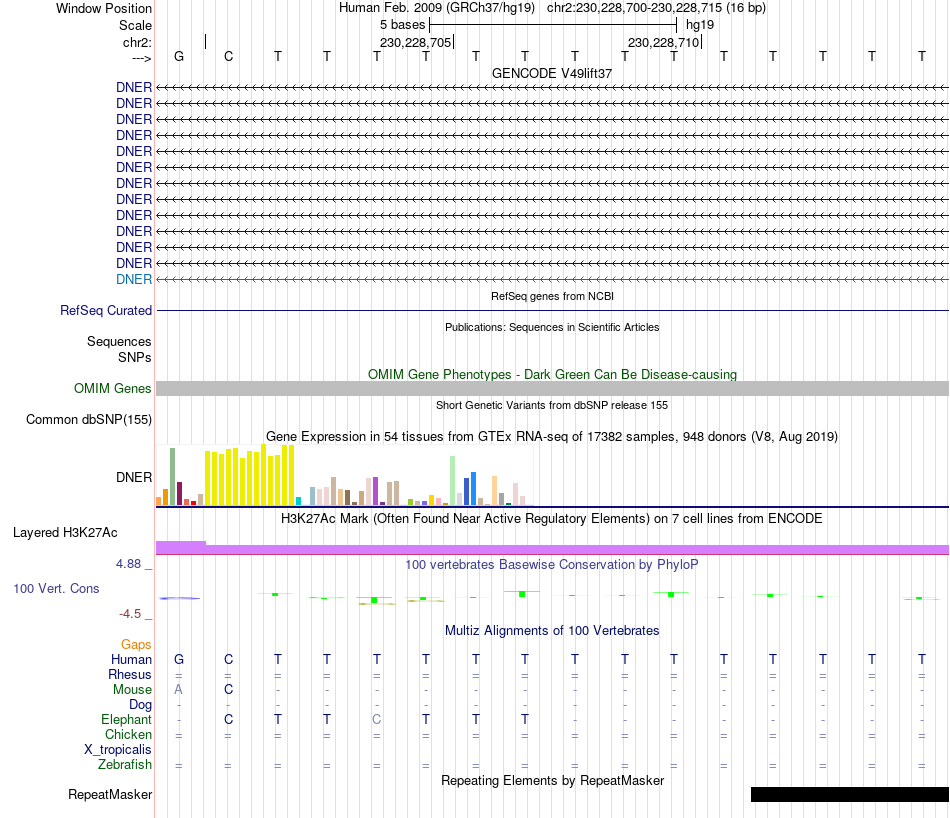Open the RefSeq Curated track label
Screen dimensions: 950x818
(106, 310)
